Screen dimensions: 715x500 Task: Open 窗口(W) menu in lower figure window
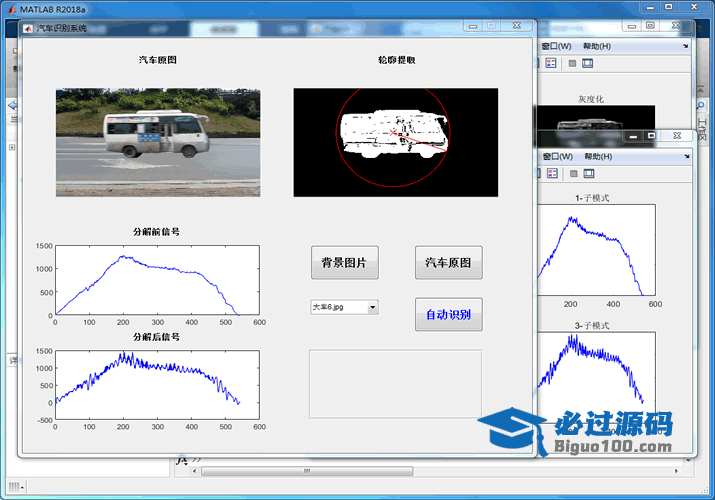[556, 156]
